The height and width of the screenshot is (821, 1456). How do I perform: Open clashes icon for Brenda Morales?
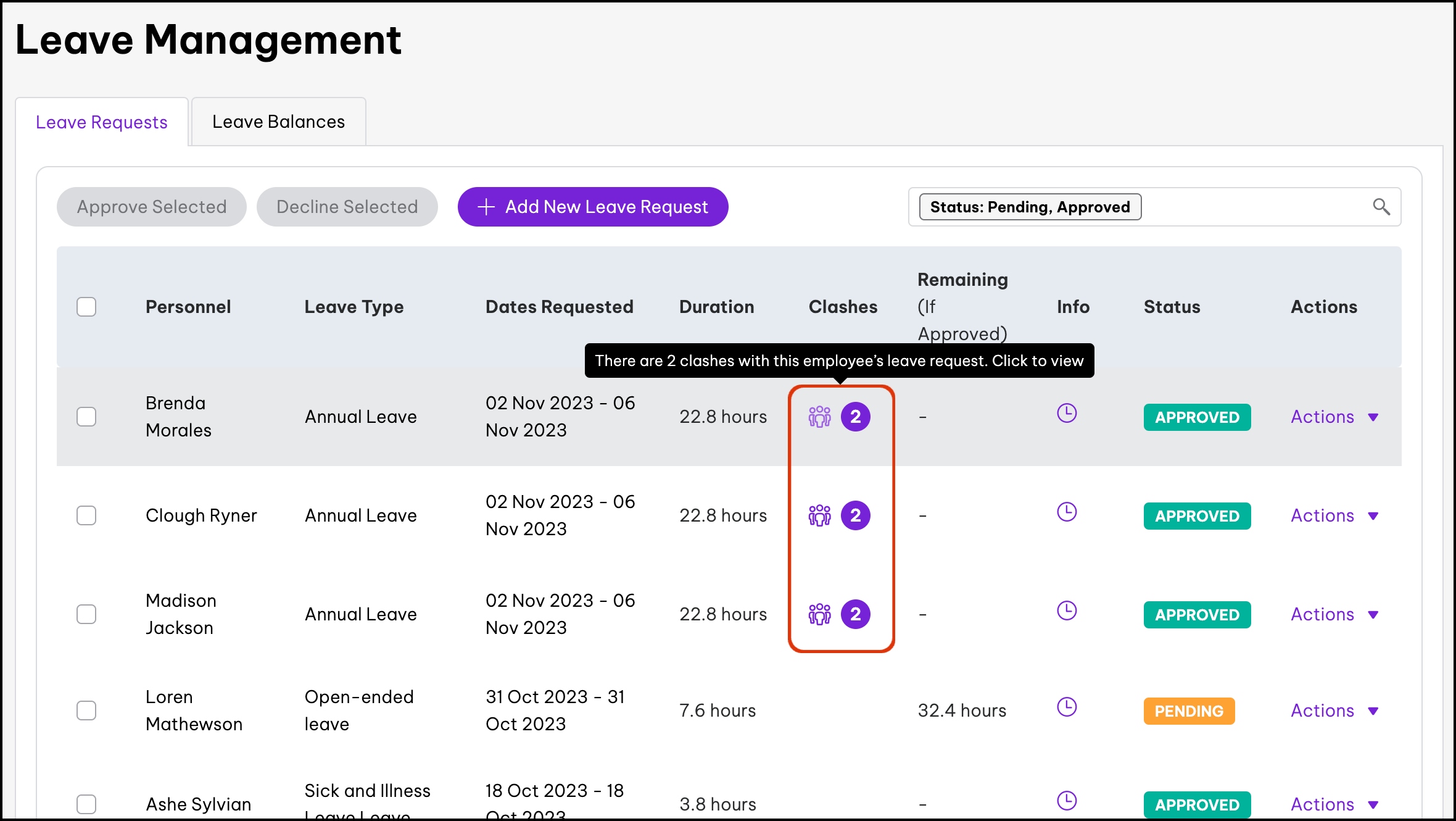point(819,417)
